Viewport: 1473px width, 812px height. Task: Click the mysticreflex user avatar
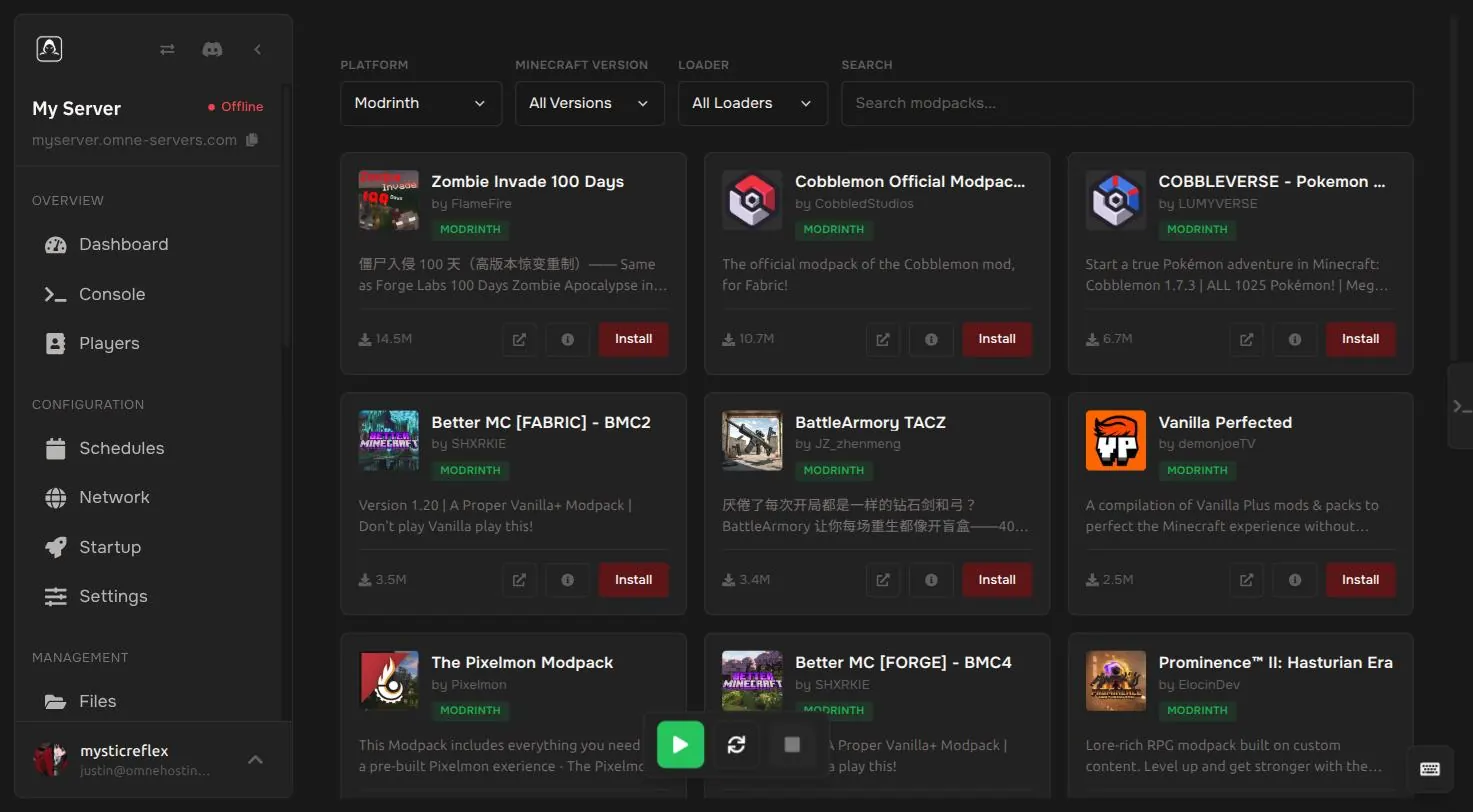point(50,760)
